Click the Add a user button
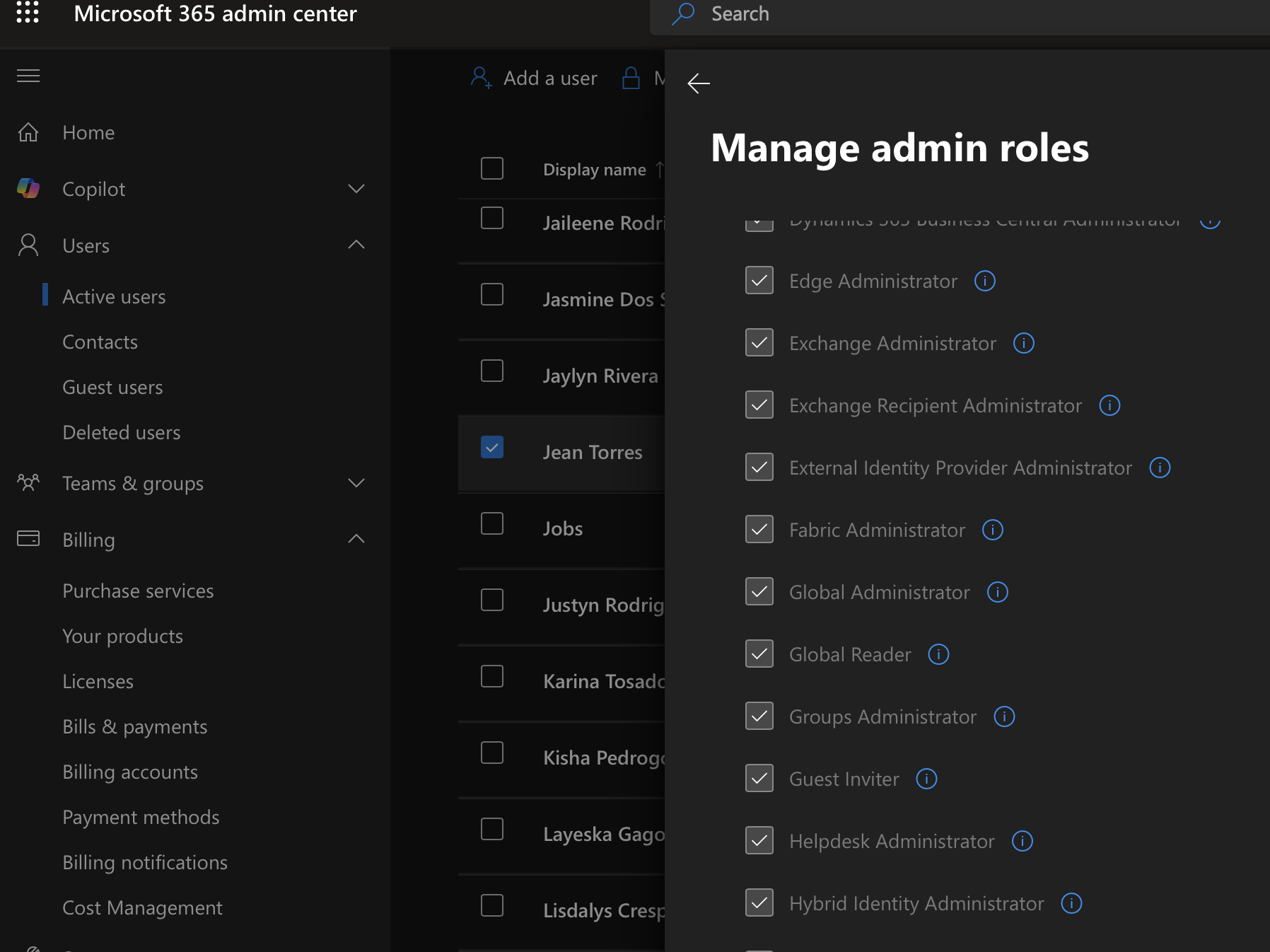Viewport: 1270px width, 952px height. pyautogui.click(x=534, y=78)
